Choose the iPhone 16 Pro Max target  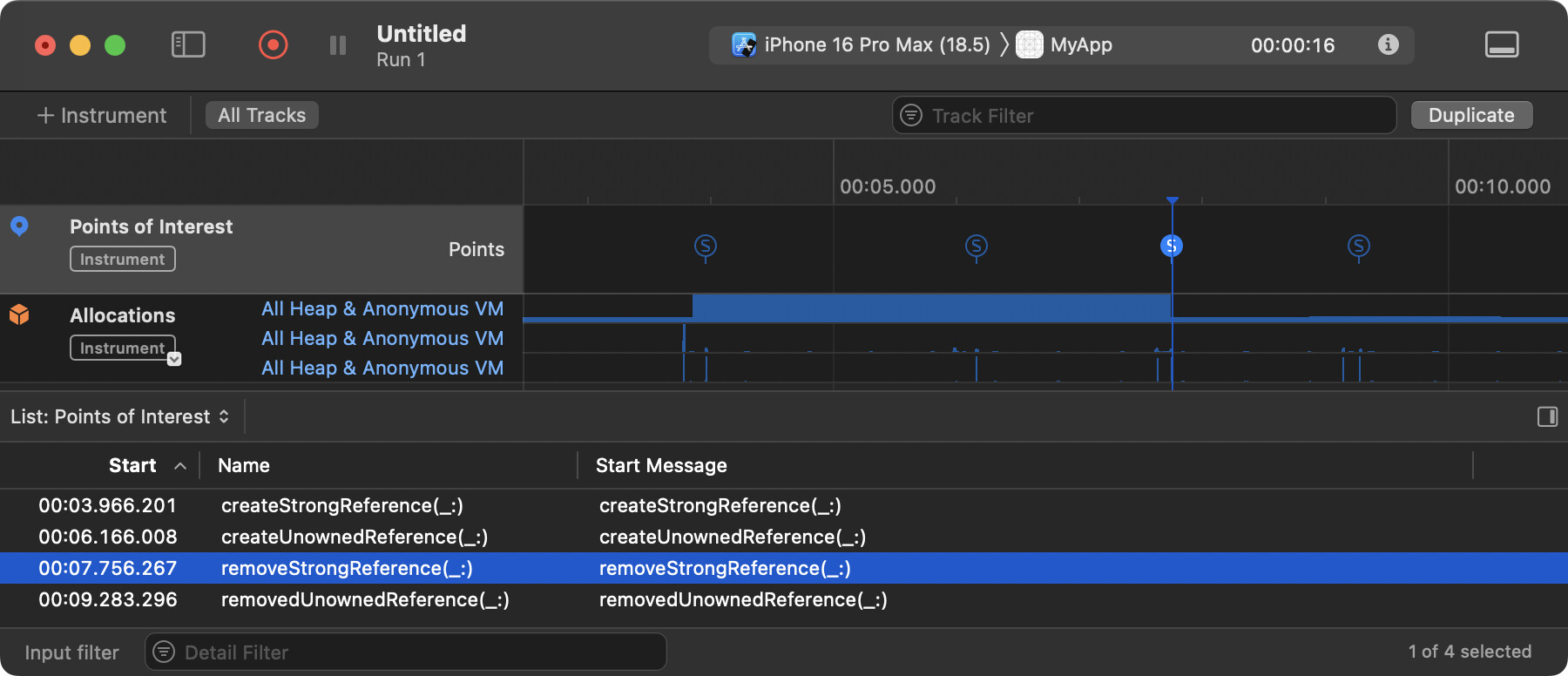click(x=864, y=44)
